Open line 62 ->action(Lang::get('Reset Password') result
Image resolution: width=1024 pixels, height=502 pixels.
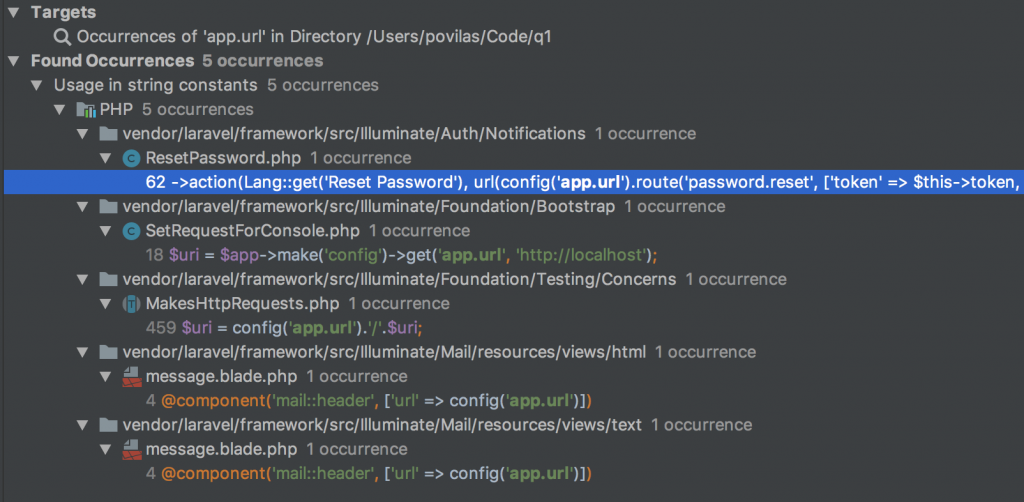click(512, 183)
